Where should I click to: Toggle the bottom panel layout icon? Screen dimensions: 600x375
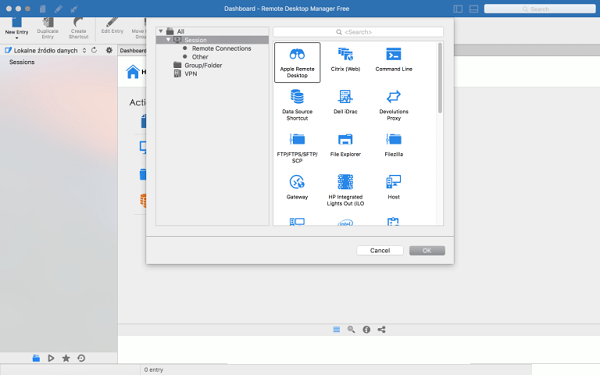[x=474, y=9]
